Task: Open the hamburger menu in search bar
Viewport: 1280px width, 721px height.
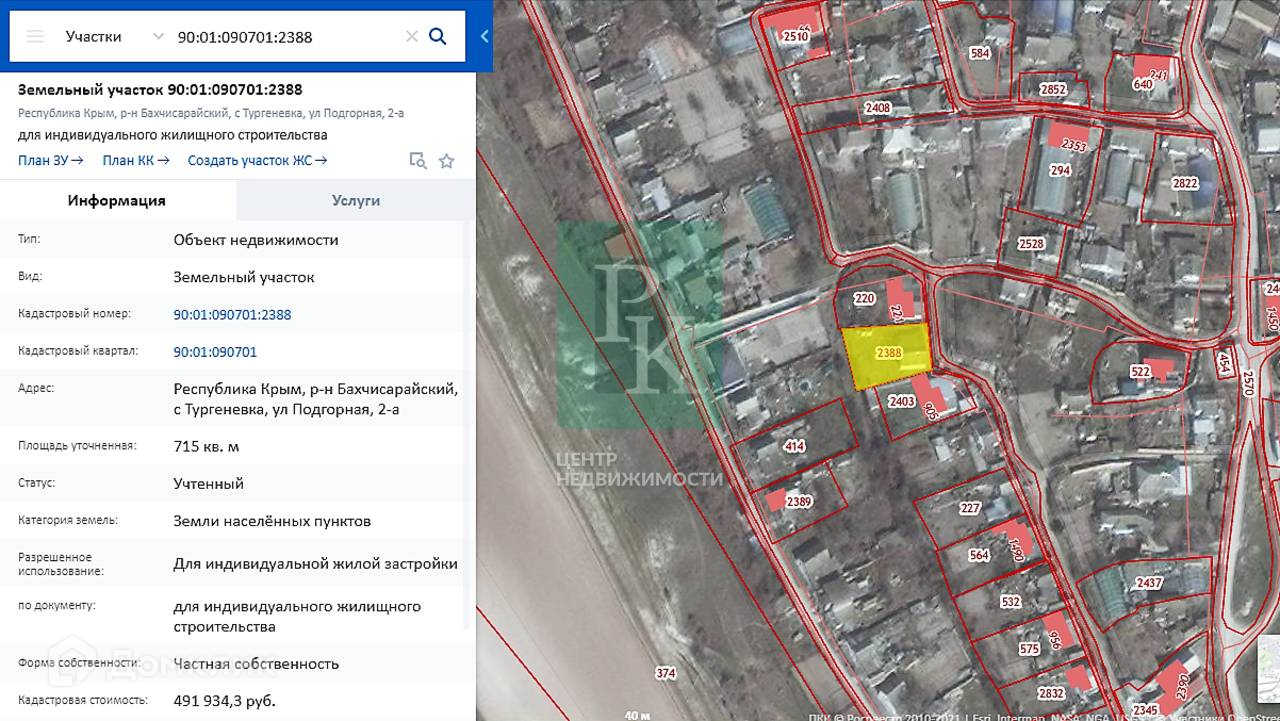Action: point(35,37)
